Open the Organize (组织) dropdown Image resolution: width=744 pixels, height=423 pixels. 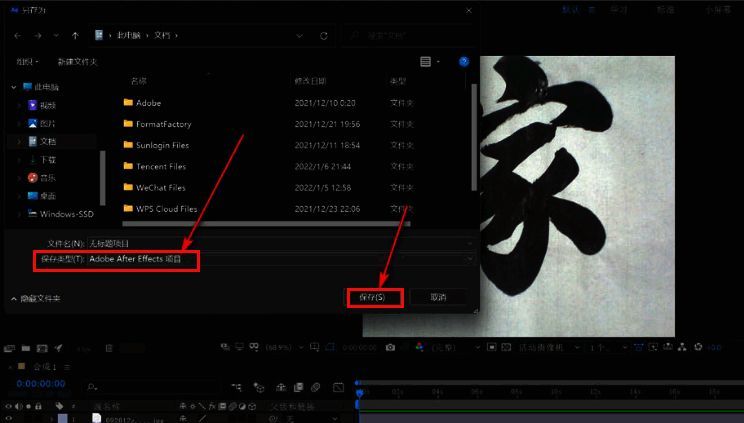tap(28, 62)
